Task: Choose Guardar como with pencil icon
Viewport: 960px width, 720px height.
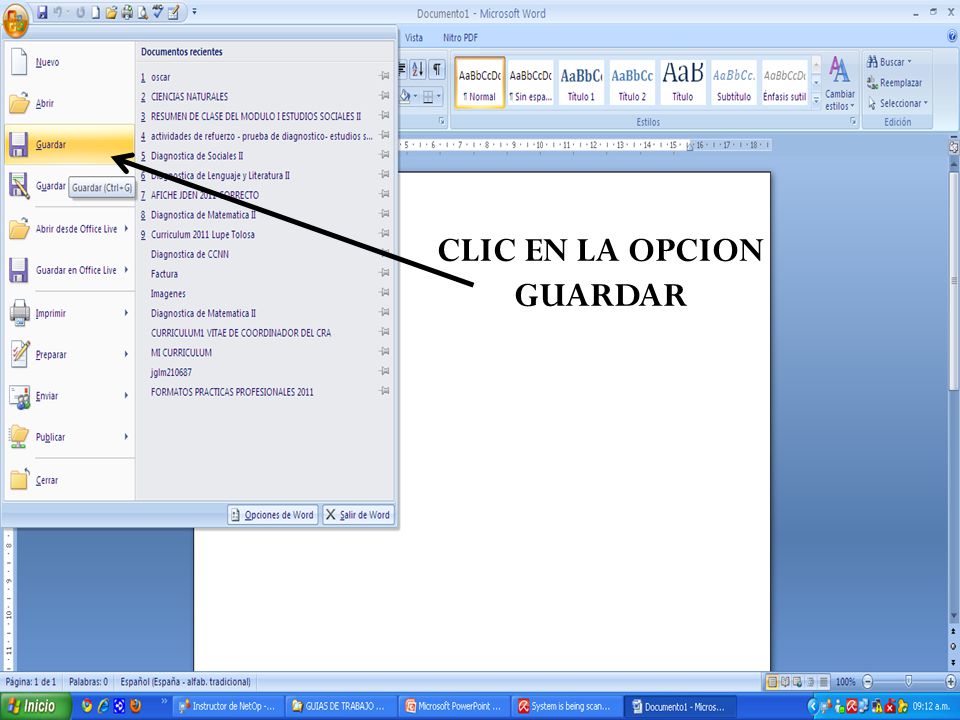Action: click(x=37, y=186)
